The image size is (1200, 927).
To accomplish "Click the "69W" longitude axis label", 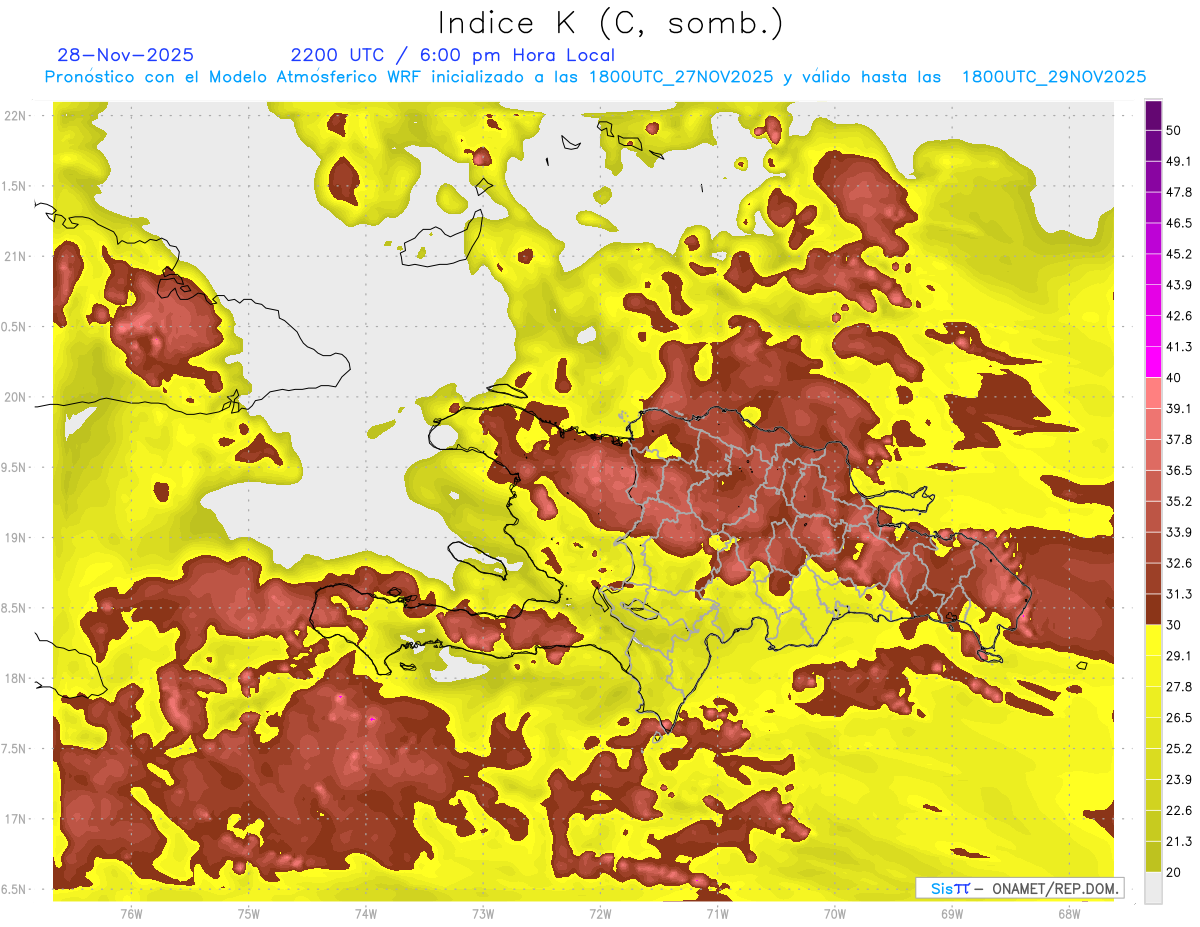I will tap(952, 913).
